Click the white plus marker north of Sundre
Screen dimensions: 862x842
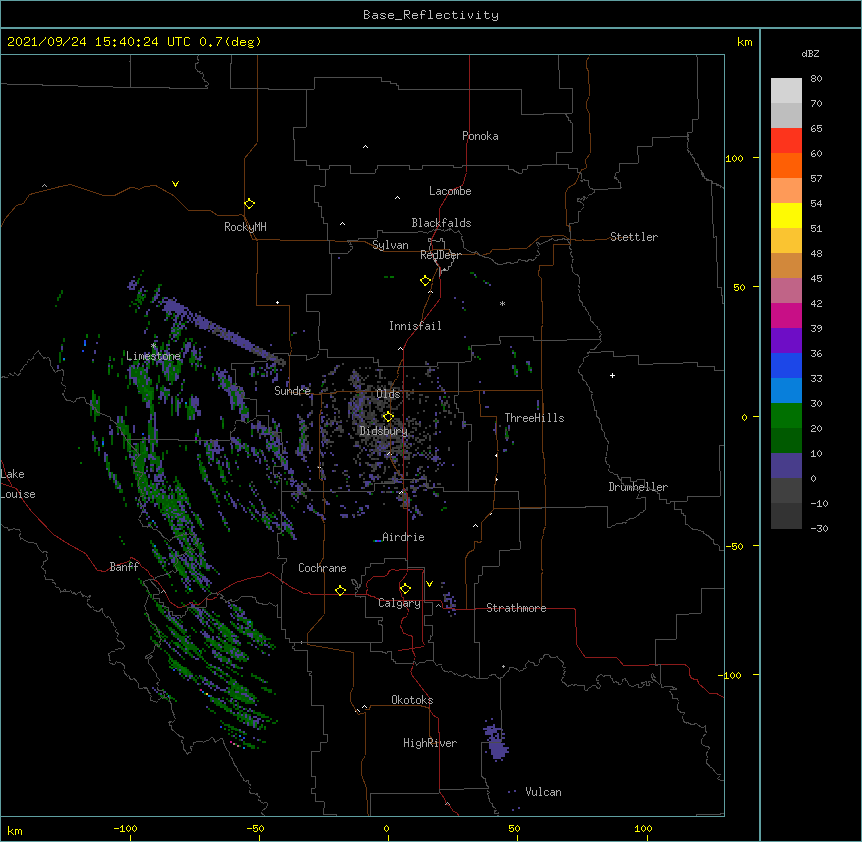278,302
